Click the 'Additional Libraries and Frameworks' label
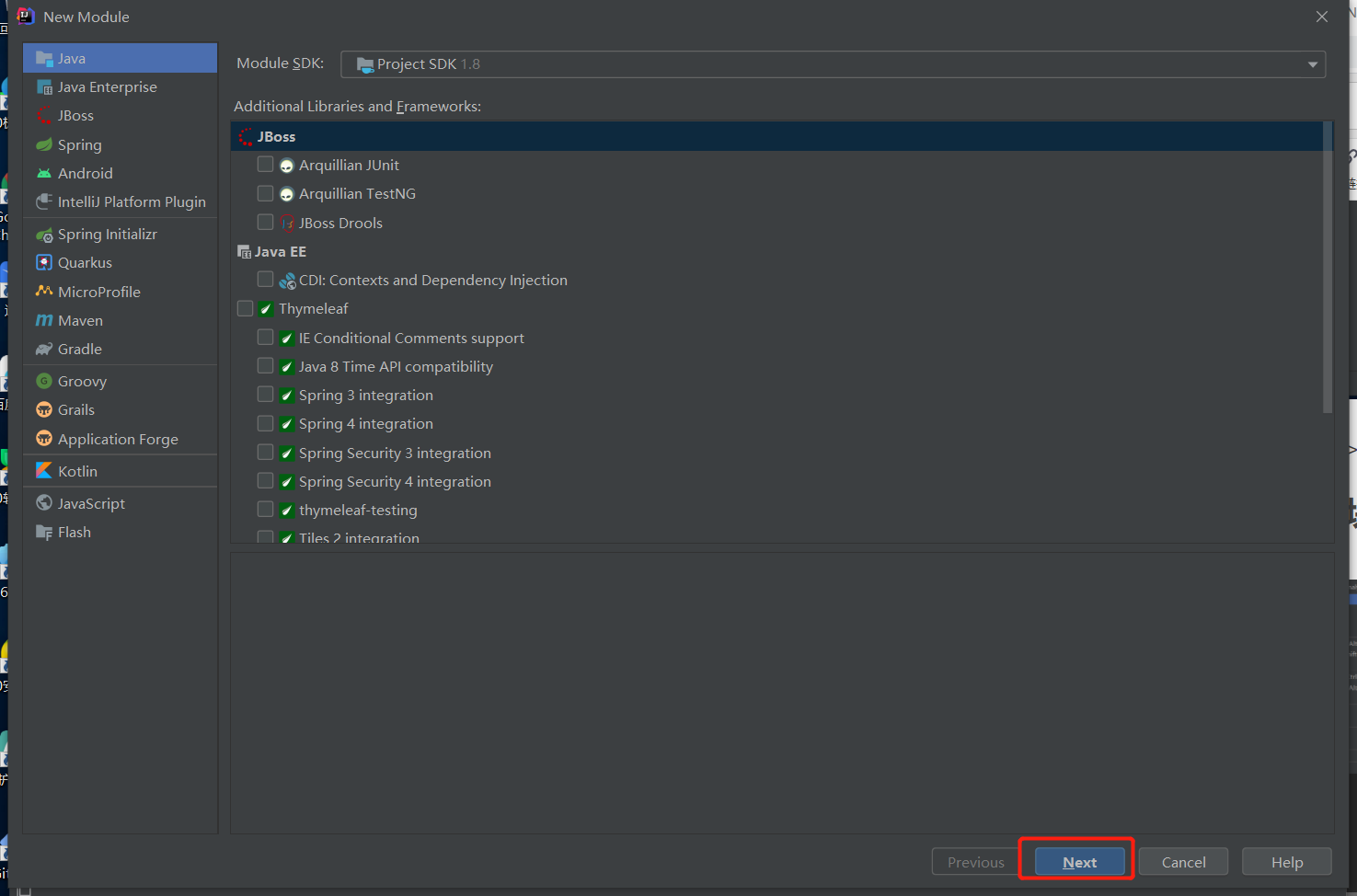The height and width of the screenshot is (896, 1357). point(357,107)
